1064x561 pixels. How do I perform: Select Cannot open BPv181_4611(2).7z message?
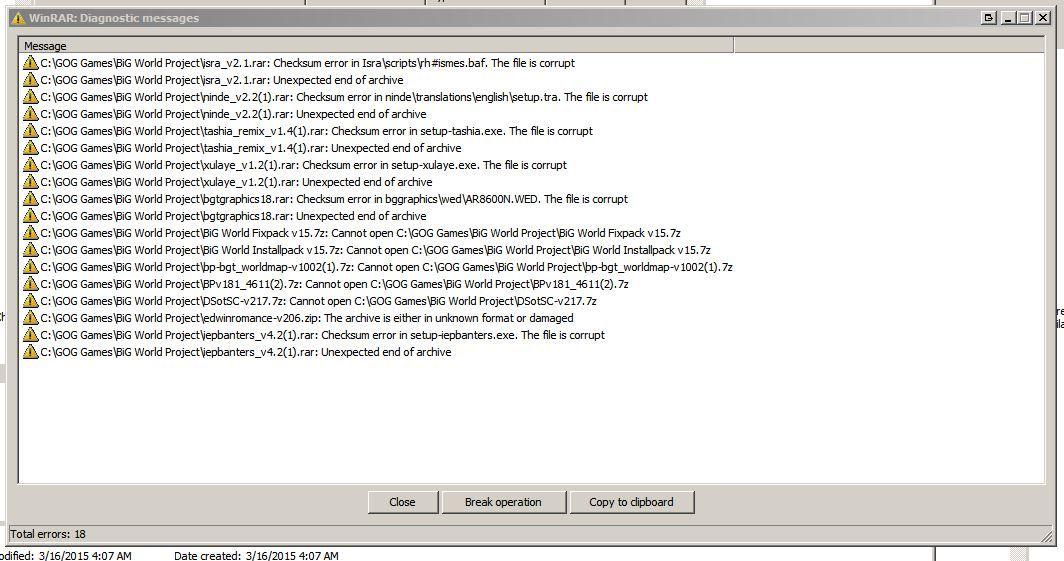coord(335,284)
